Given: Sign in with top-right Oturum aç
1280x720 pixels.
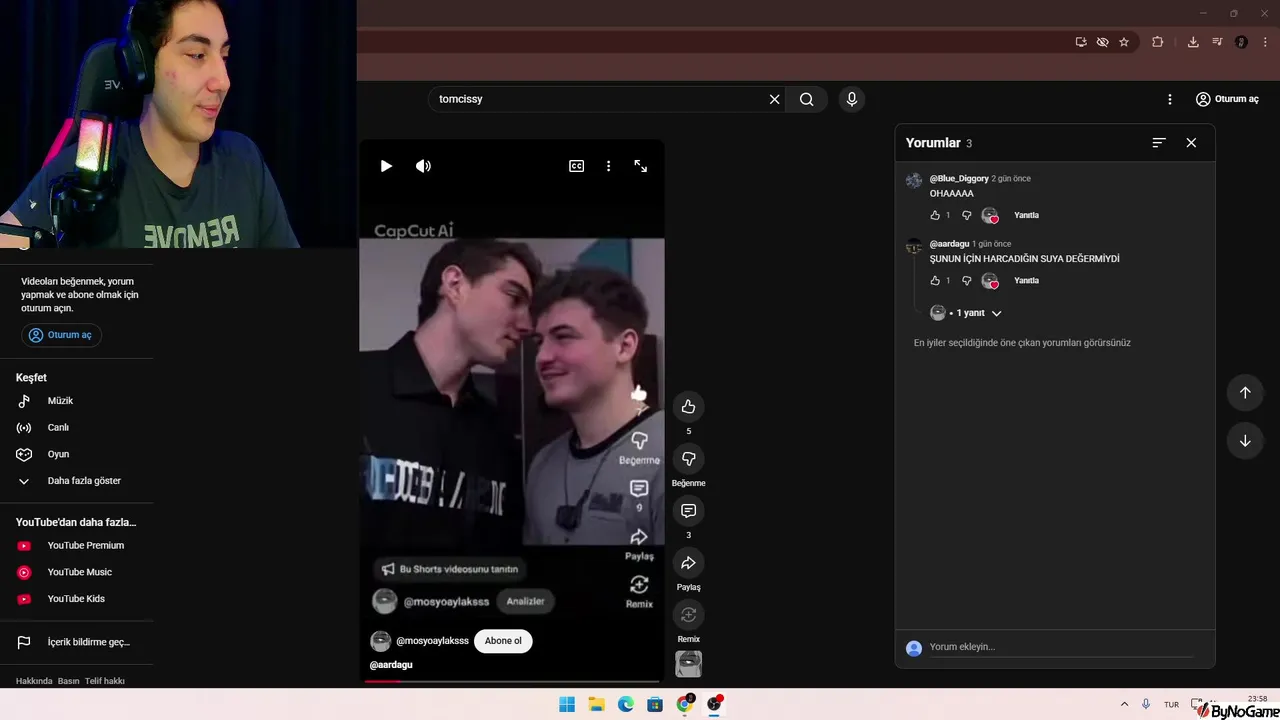Looking at the screenshot, I should [x=1227, y=99].
